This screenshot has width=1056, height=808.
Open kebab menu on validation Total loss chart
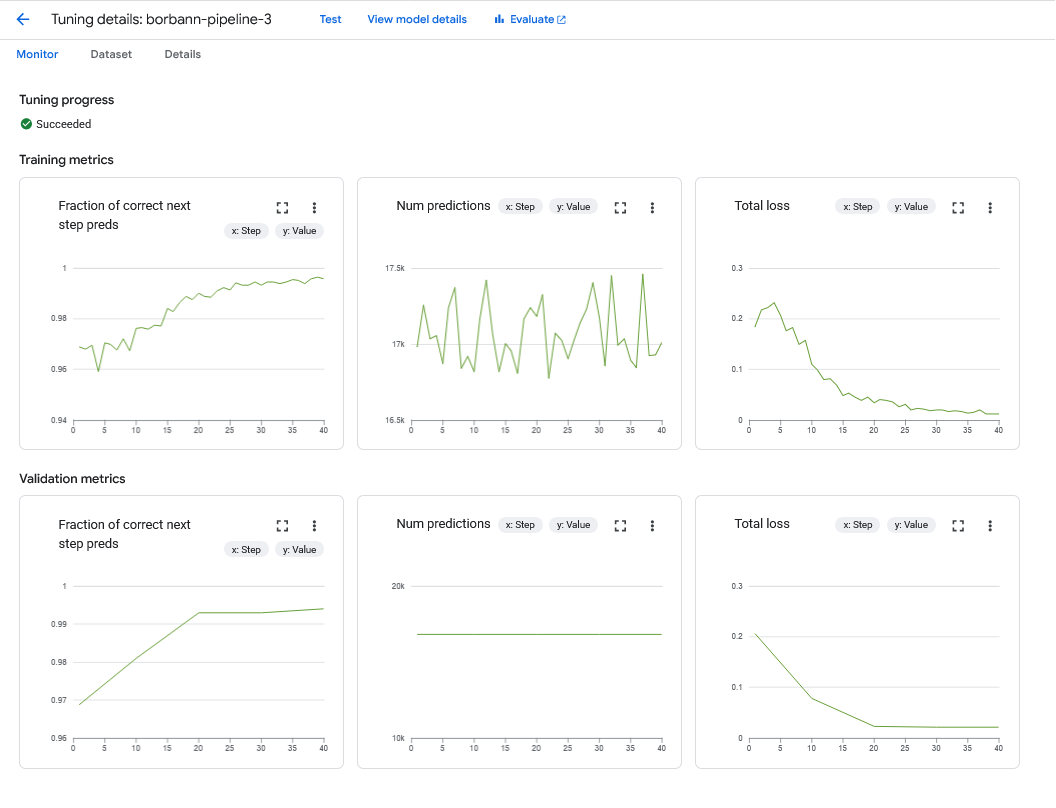point(990,525)
